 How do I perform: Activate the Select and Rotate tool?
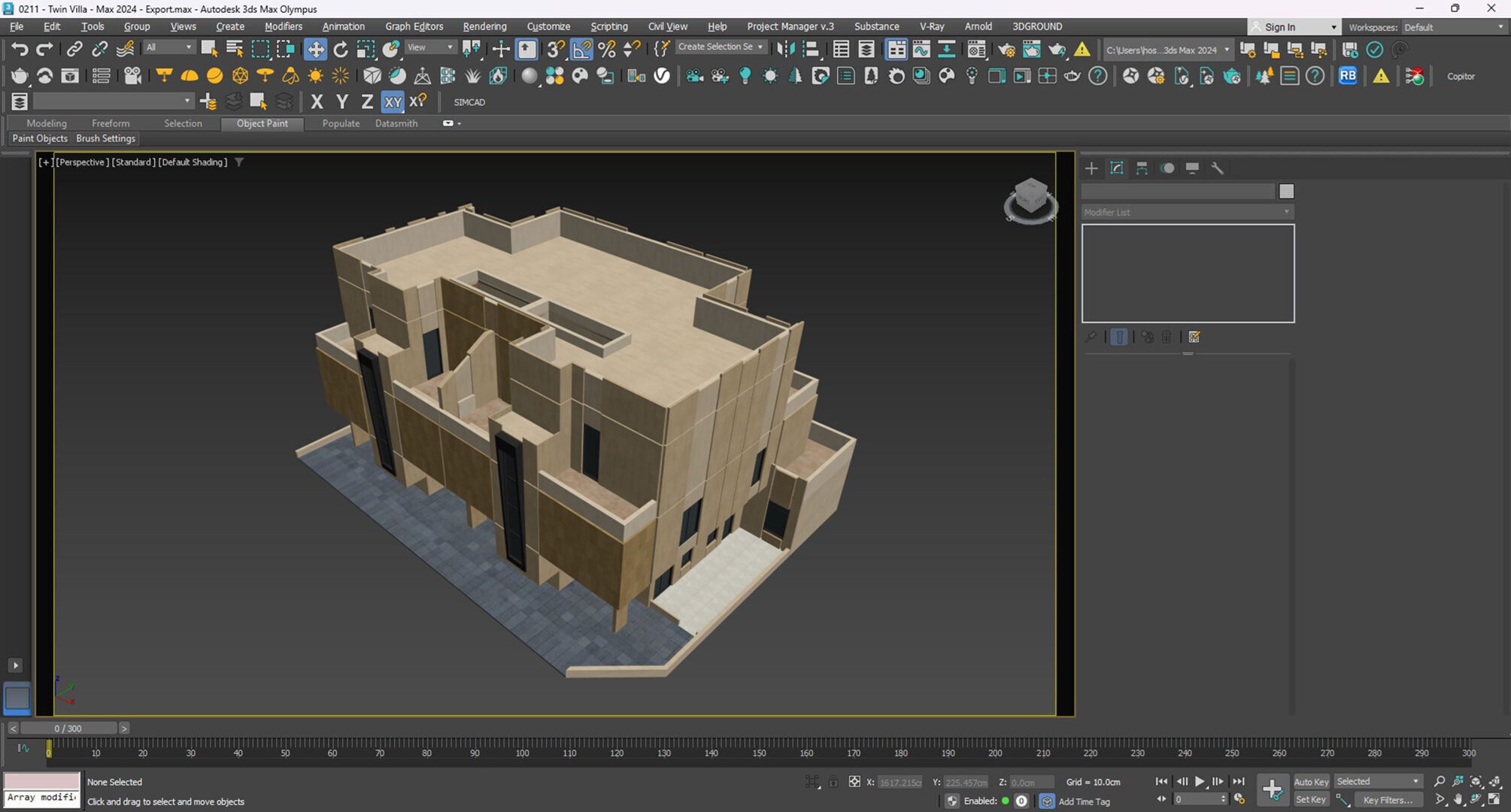click(x=341, y=50)
